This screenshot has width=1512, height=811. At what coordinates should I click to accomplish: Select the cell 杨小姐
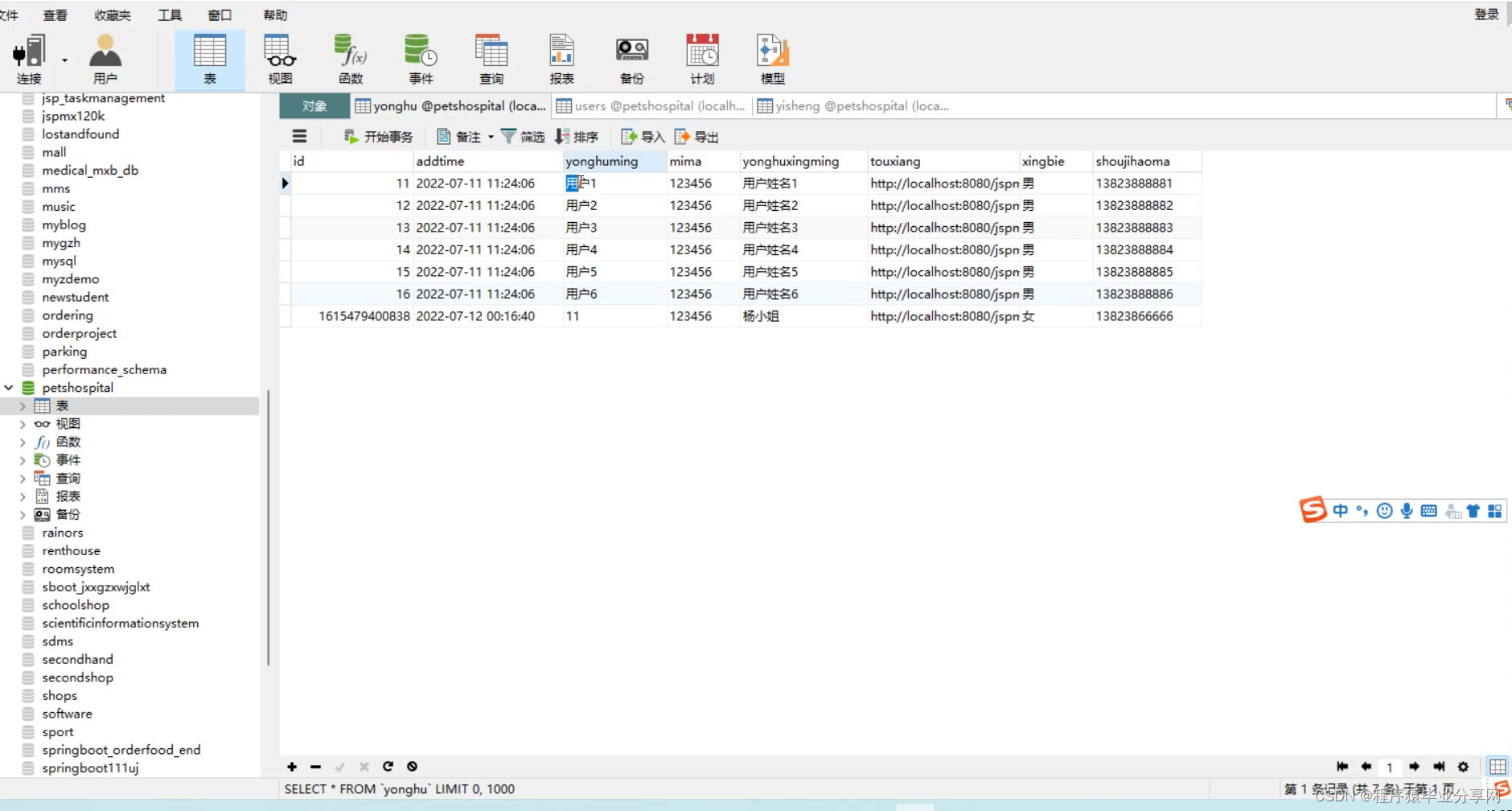click(x=803, y=316)
